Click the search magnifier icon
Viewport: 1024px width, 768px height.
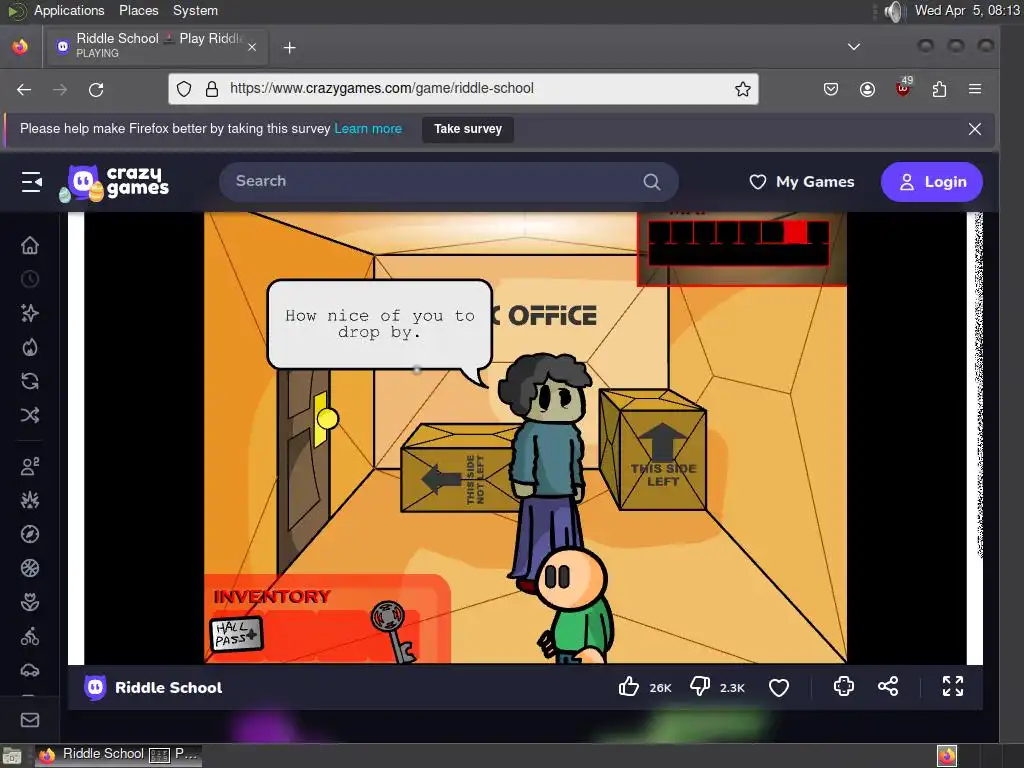[651, 182]
